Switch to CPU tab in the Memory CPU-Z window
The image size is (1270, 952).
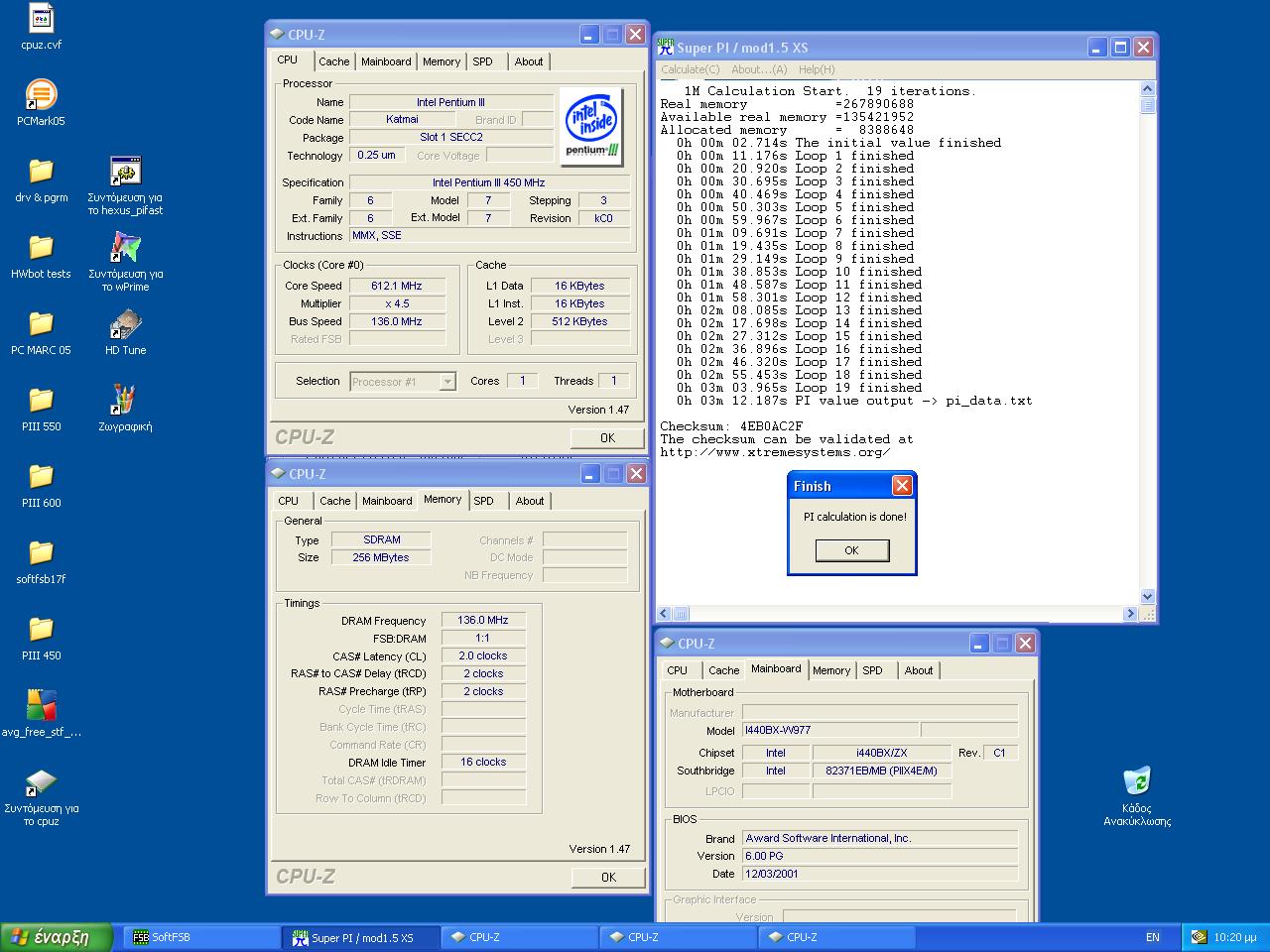tap(289, 501)
